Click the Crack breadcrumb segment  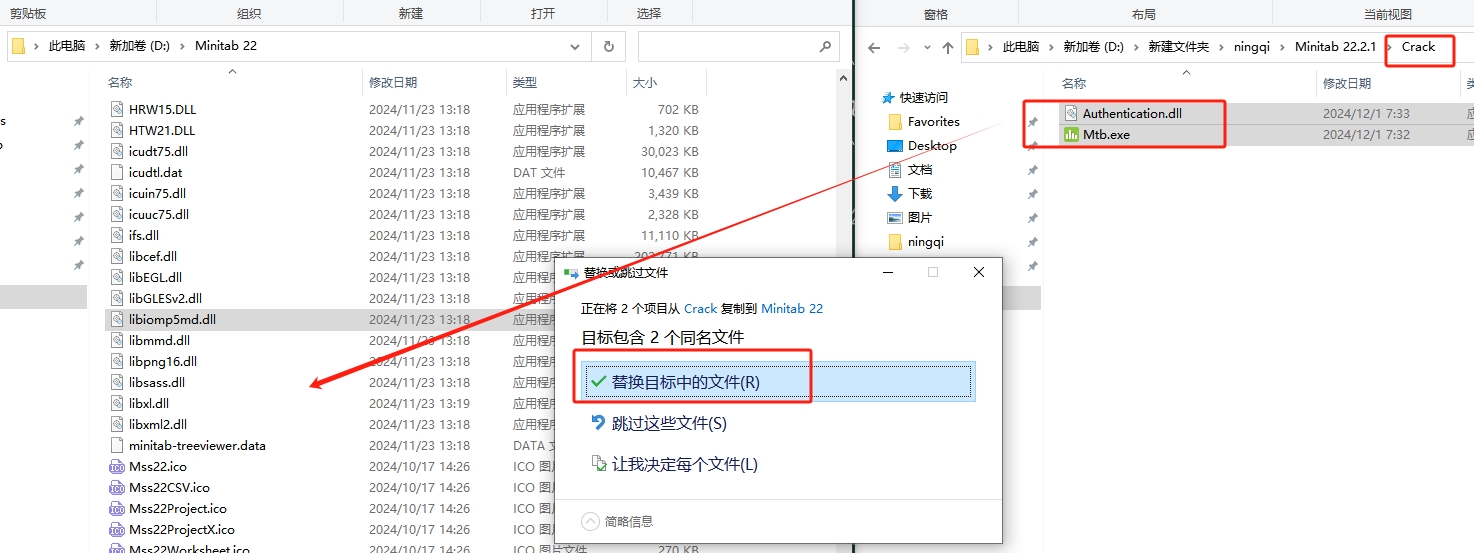(x=1418, y=47)
